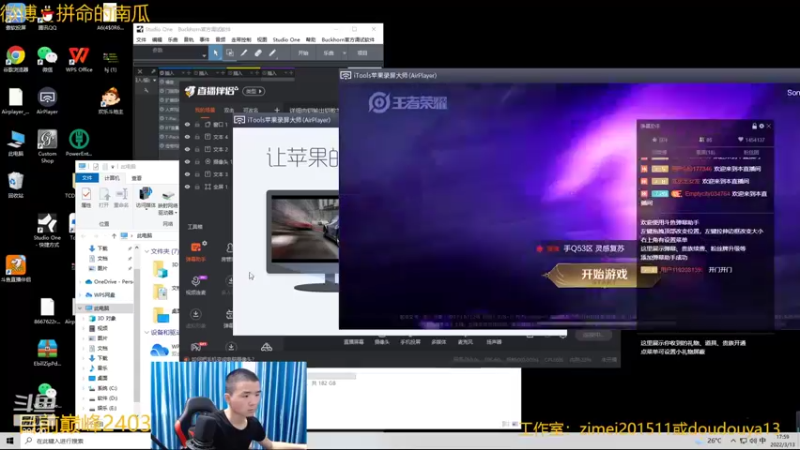Open the WeChat 微信 desktop icon

tap(47, 59)
